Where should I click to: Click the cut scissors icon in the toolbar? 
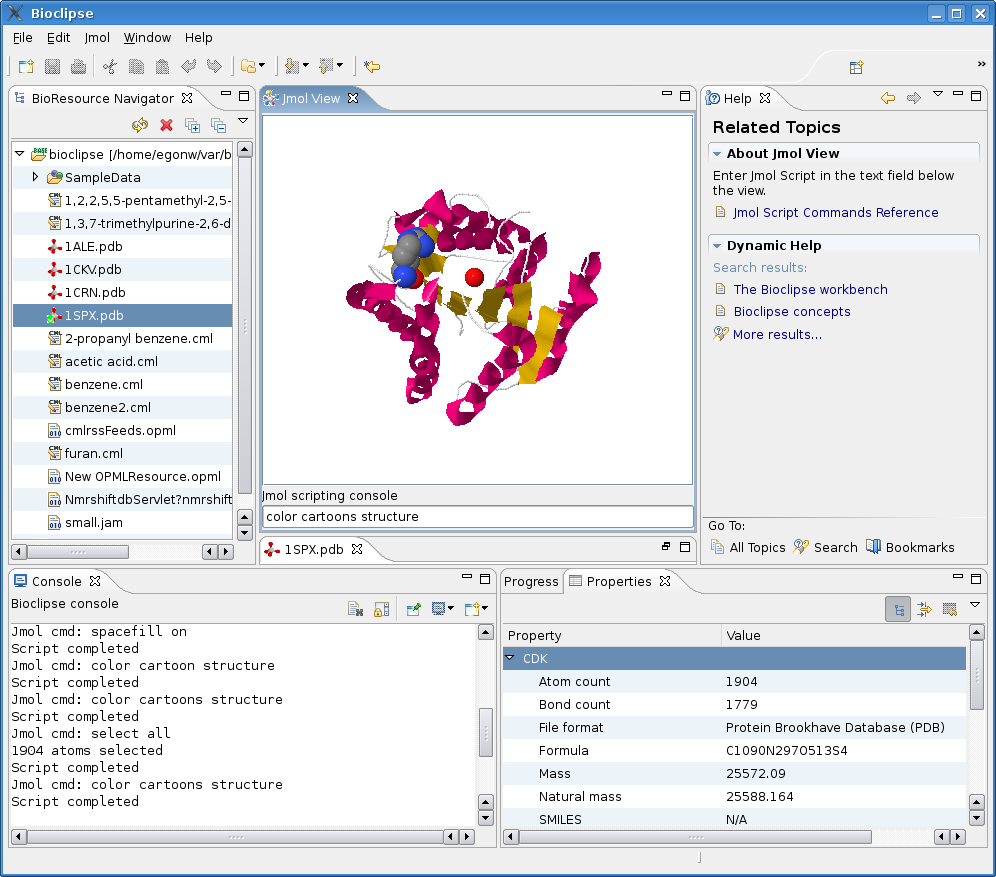[110, 66]
